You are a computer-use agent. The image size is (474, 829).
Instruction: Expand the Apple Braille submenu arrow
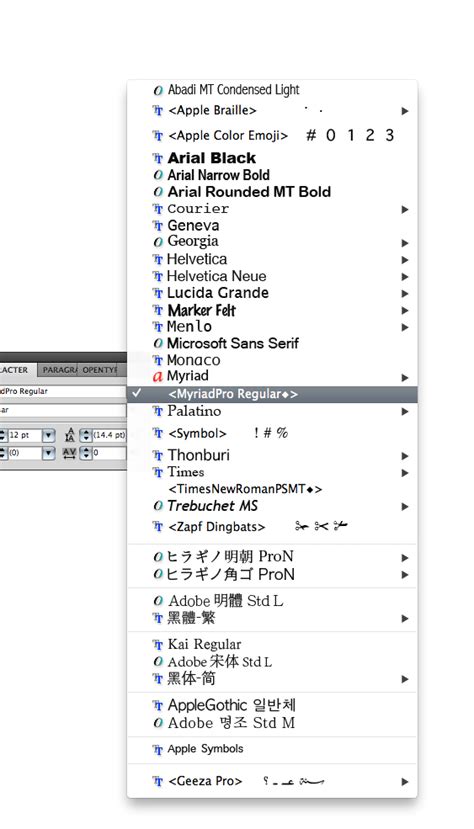405,111
